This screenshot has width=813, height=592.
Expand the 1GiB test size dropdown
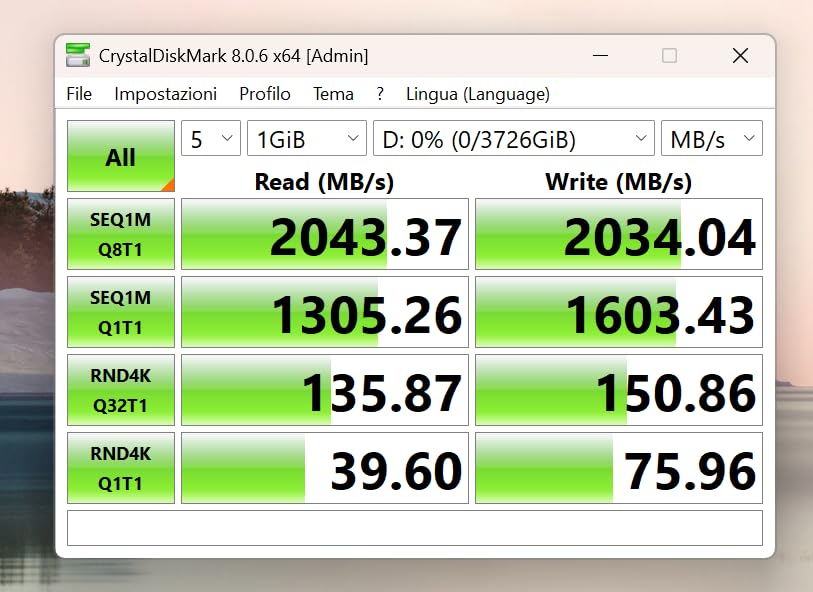click(307, 138)
